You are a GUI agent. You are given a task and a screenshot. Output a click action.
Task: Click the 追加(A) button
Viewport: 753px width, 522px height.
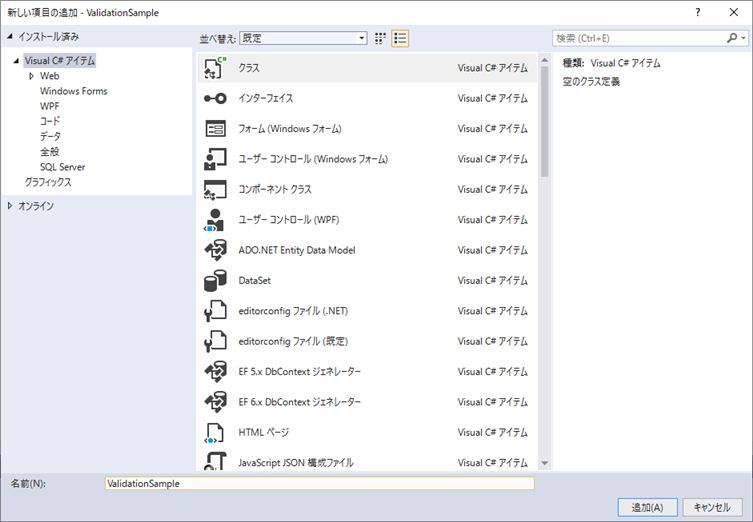(647, 506)
